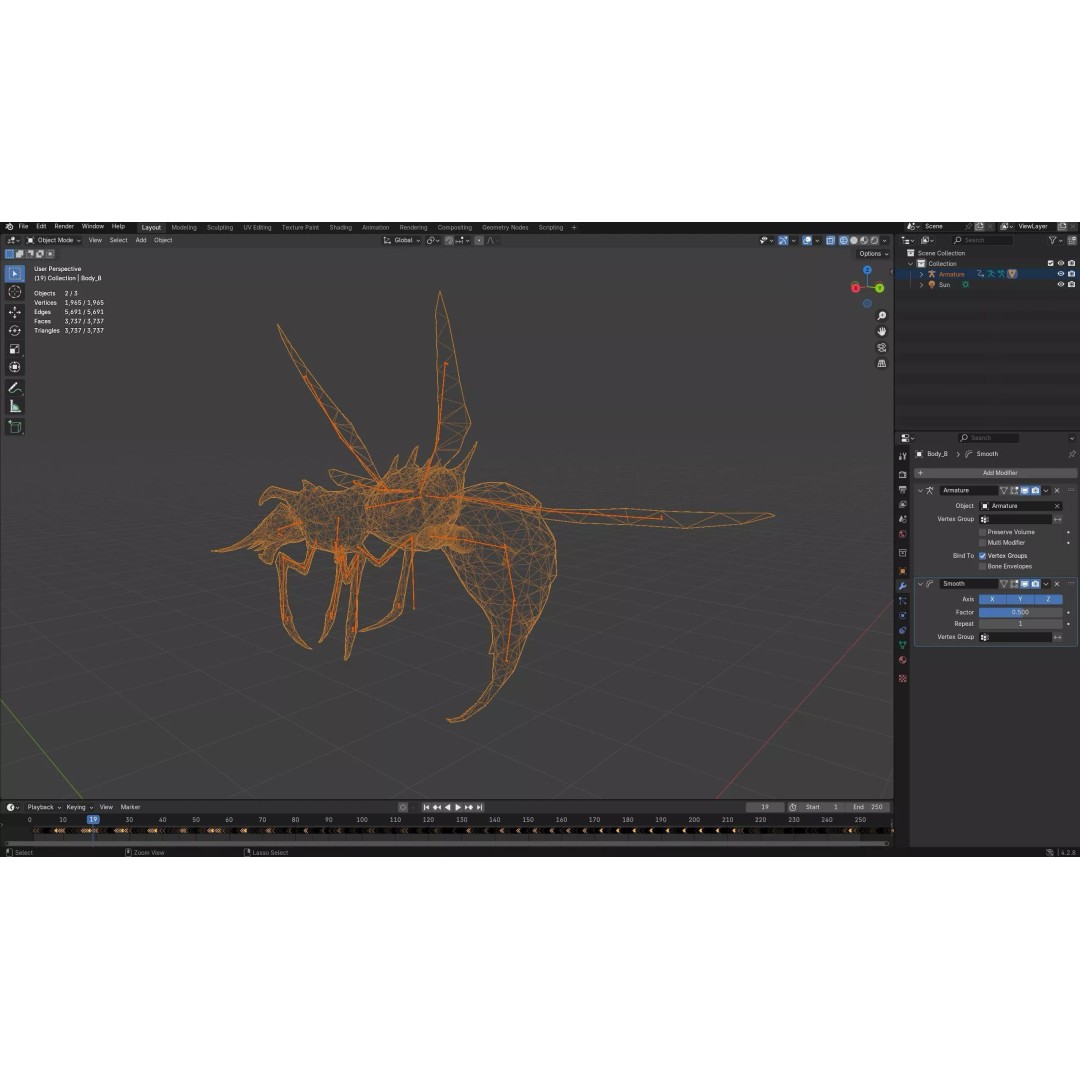The width and height of the screenshot is (1080, 1080).
Task: Click the pan hand viewport icon
Action: pos(881,331)
